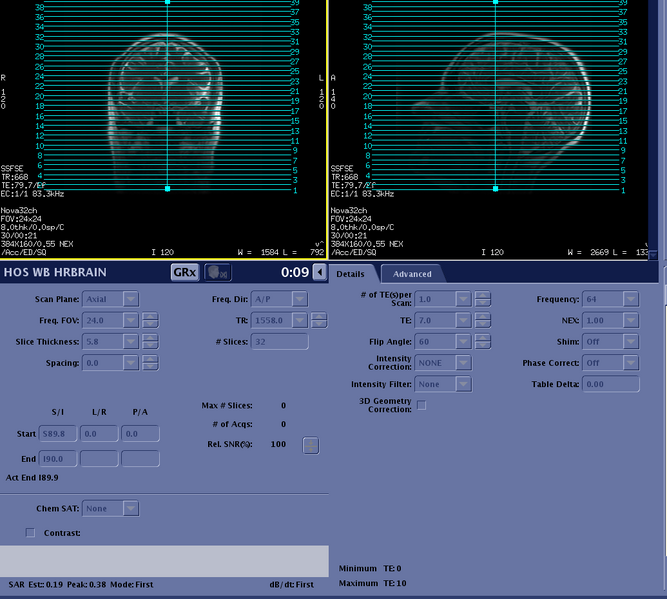Image resolution: width=667 pixels, height=599 pixels.
Task: Click the 0:09 scan time readout
Action: [x=295, y=272]
